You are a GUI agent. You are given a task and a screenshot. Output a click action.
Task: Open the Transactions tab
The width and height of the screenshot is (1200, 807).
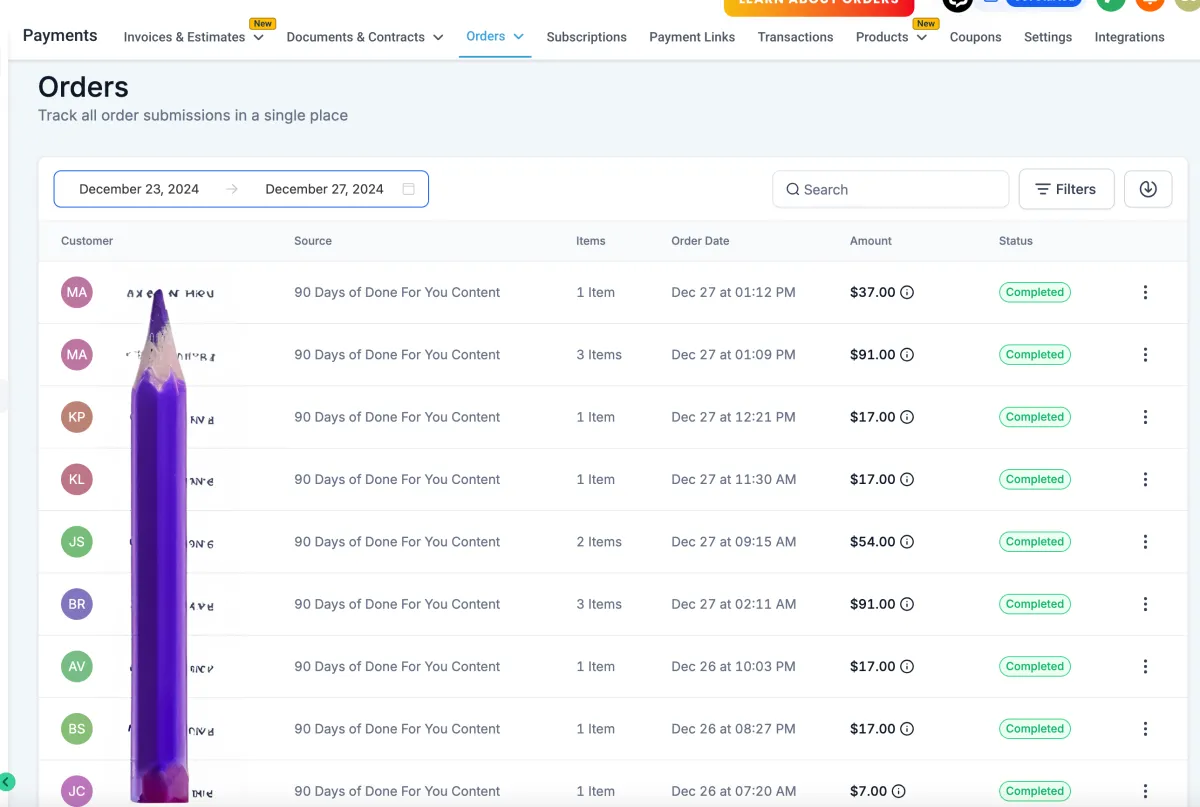[x=795, y=37]
